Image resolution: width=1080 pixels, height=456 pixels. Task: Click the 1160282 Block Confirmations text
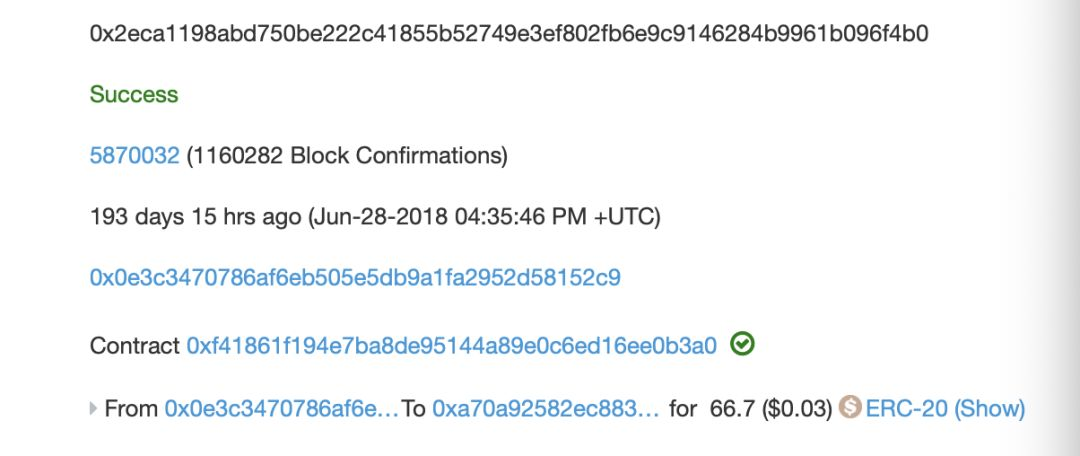click(x=347, y=156)
